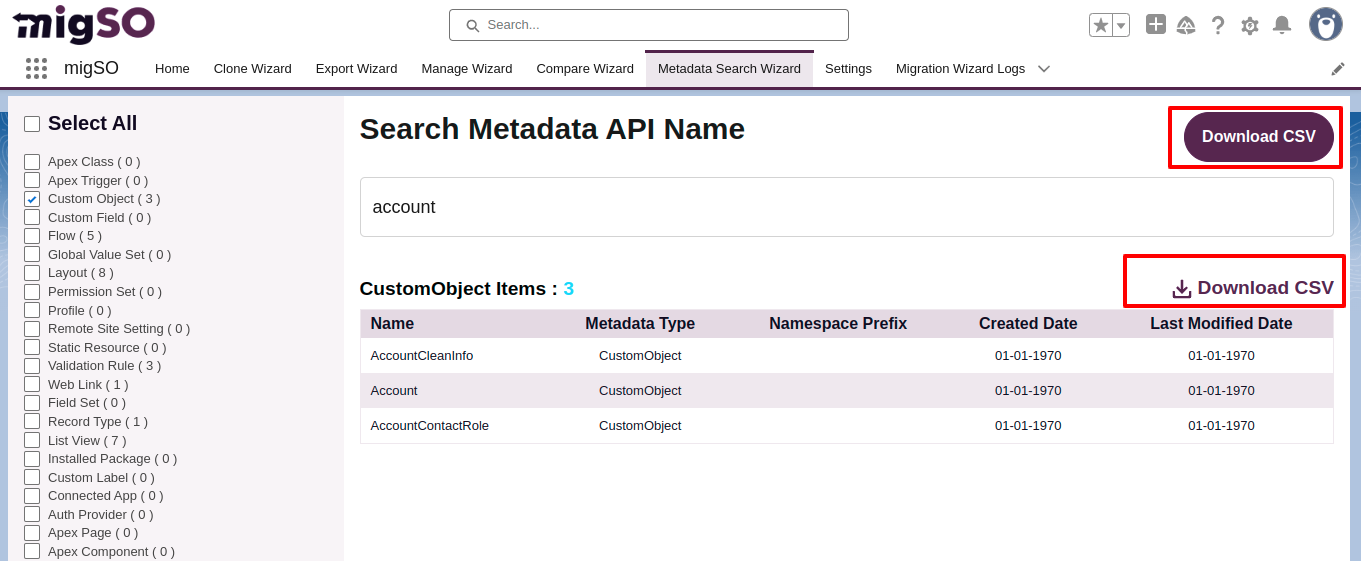This screenshot has height=561, width=1361.
Task: Open the user profile avatar
Action: [1326, 25]
